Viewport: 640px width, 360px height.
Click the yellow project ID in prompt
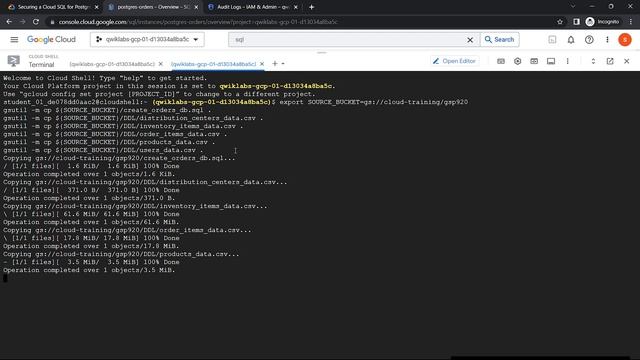[x=211, y=102]
